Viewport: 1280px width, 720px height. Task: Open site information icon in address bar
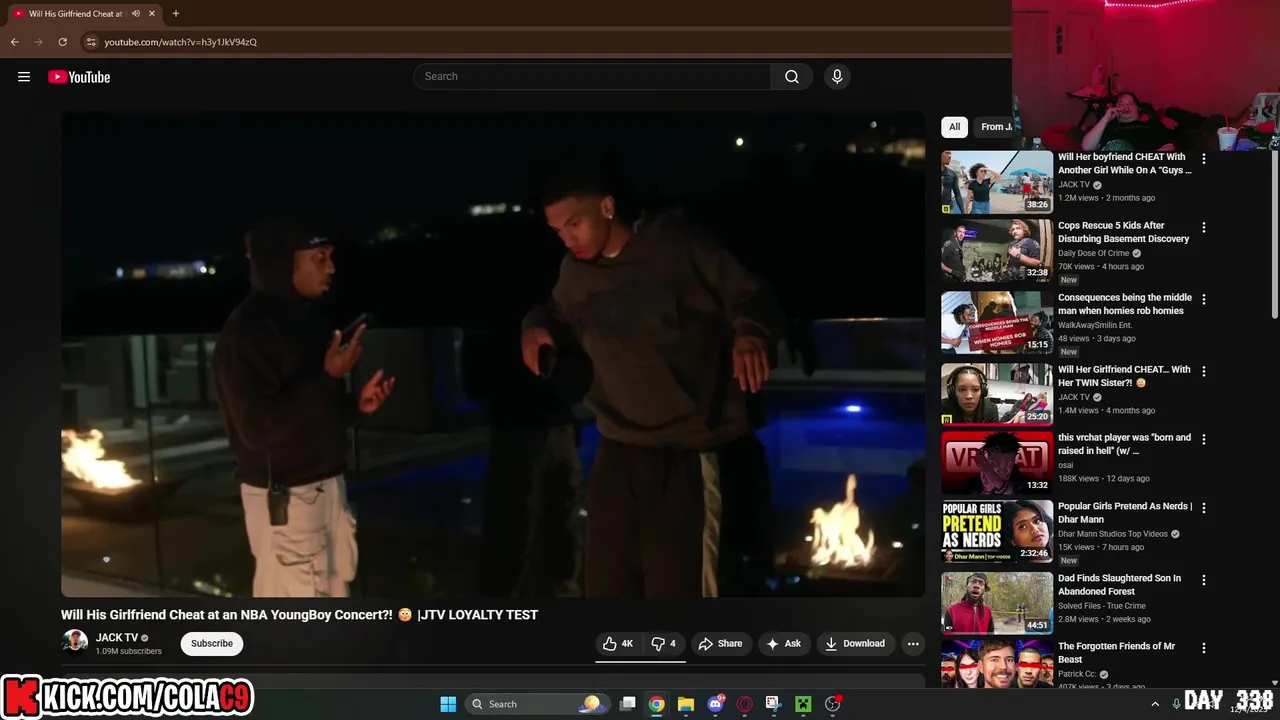click(x=91, y=42)
